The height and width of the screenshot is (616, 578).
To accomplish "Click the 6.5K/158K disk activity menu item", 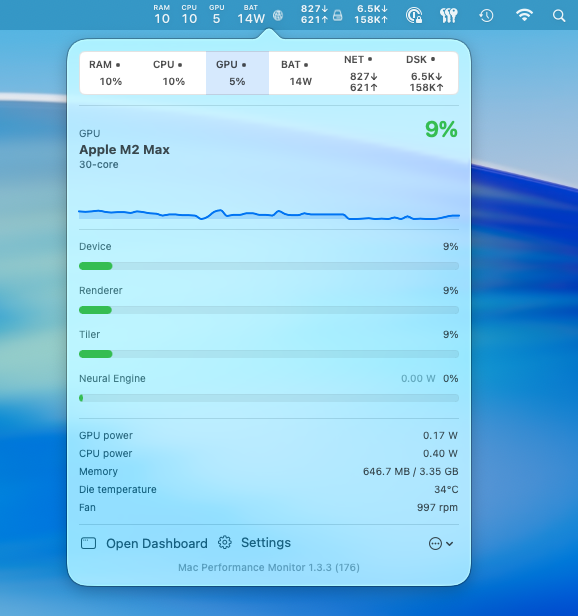I will click(x=371, y=15).
